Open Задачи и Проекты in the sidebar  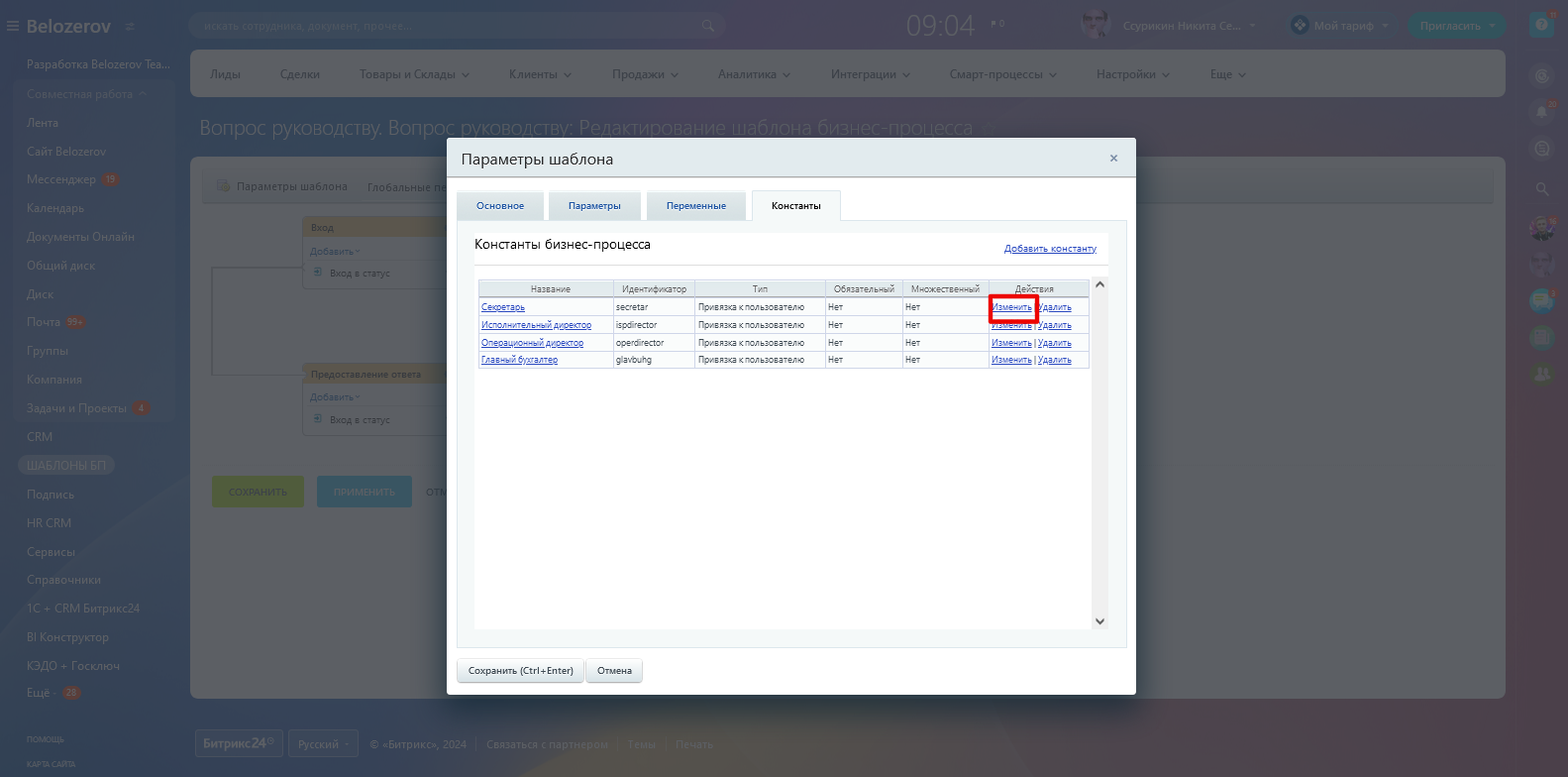[x=76, y=408]
